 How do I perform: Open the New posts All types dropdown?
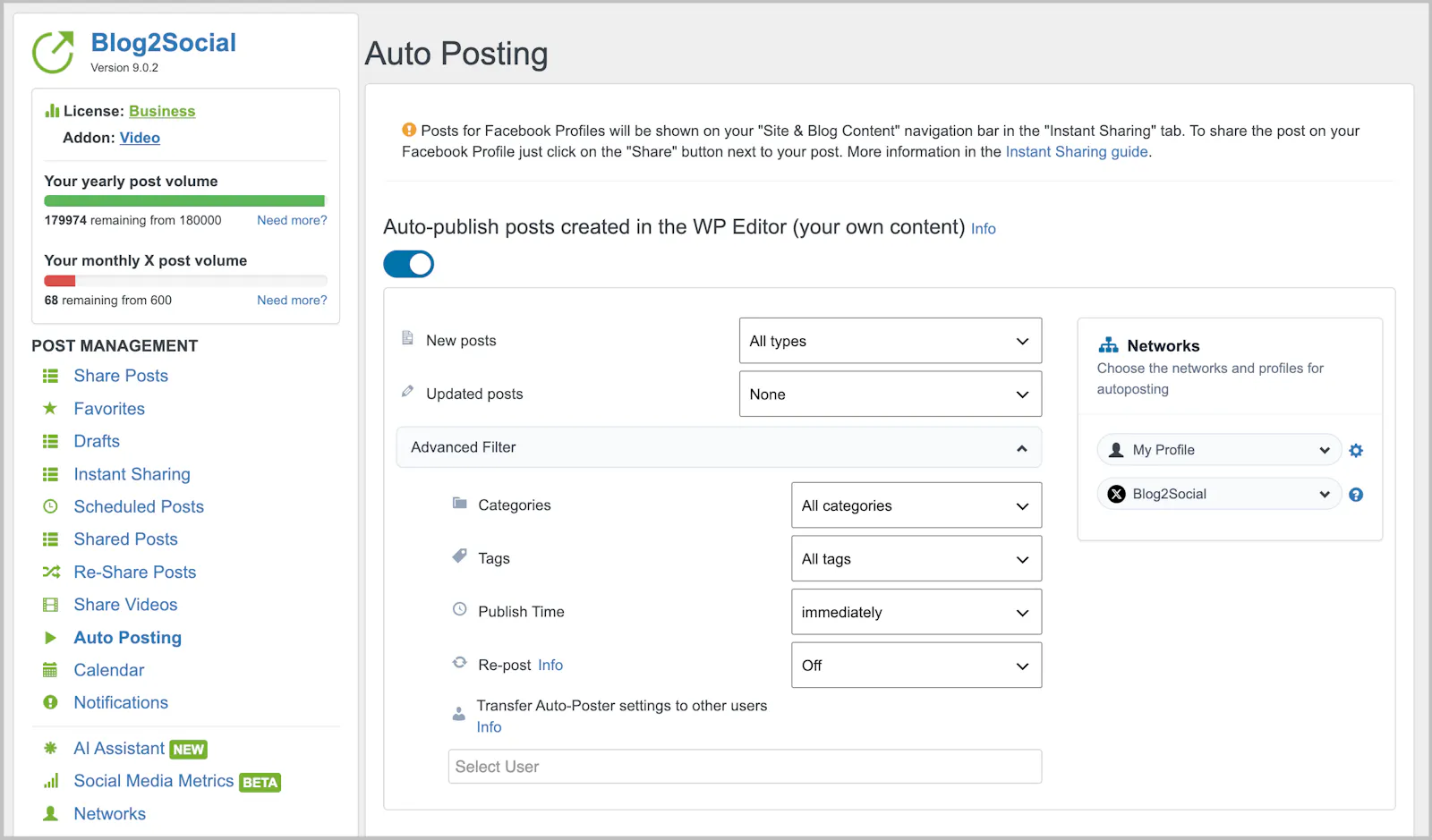(x=891, y=341)
